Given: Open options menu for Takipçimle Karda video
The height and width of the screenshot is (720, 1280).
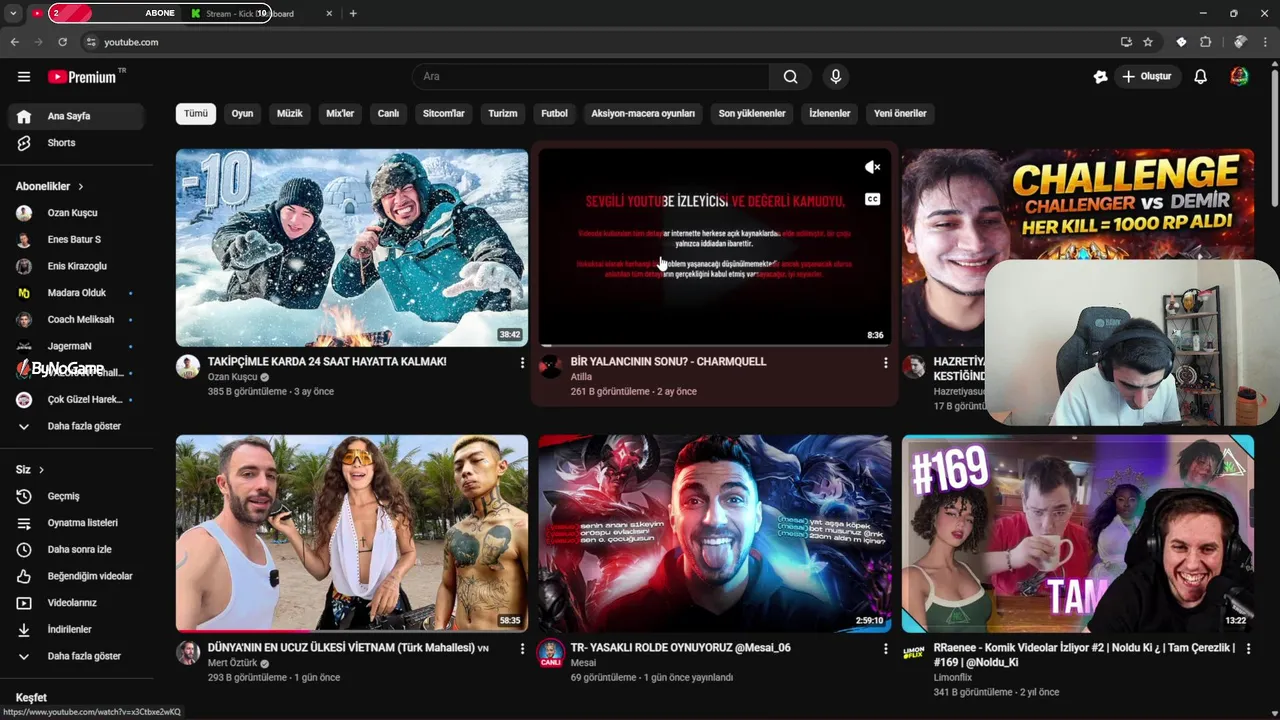Looking at the screenshot, I should [522, 363].
